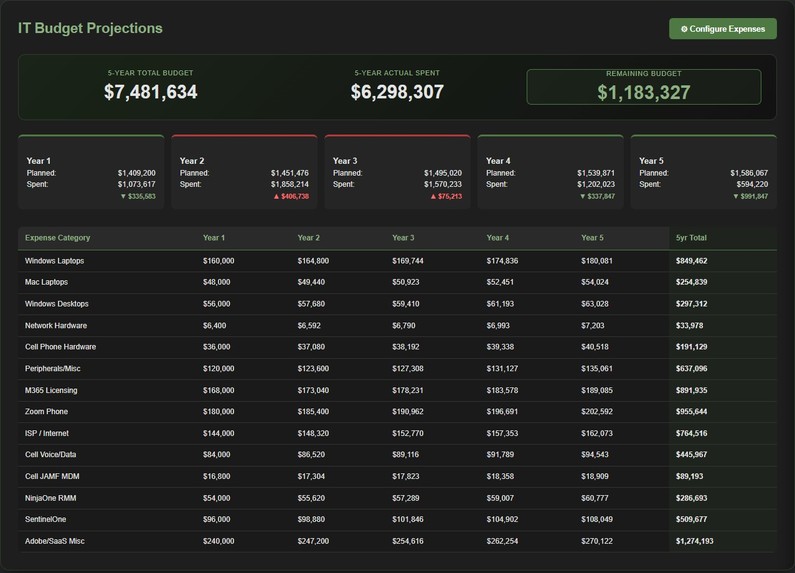Click the IT Budget Projections title
This screenshot has width=795, height=573.
90,28
